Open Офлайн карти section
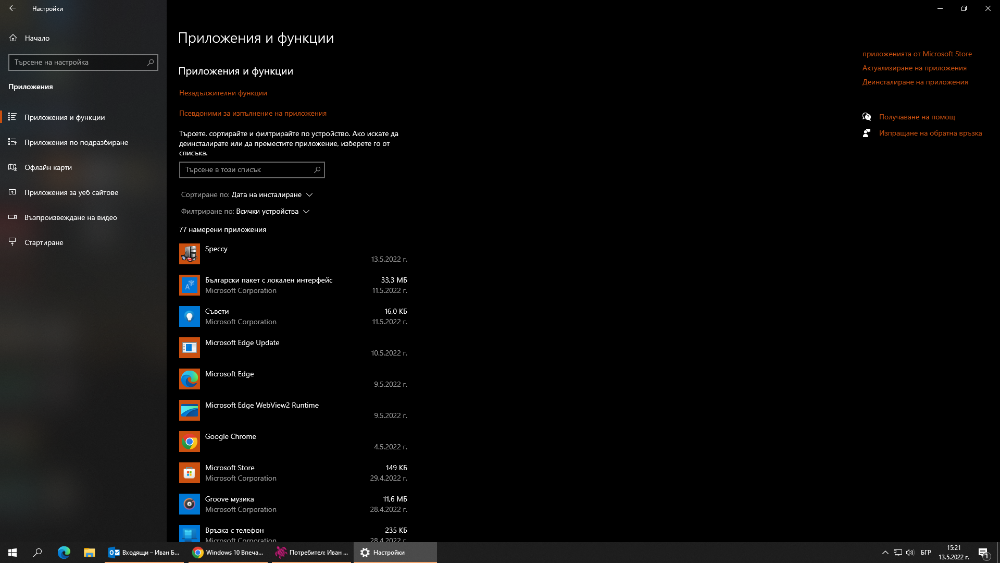The image size is (1000, 563). (x=84, y=167)
